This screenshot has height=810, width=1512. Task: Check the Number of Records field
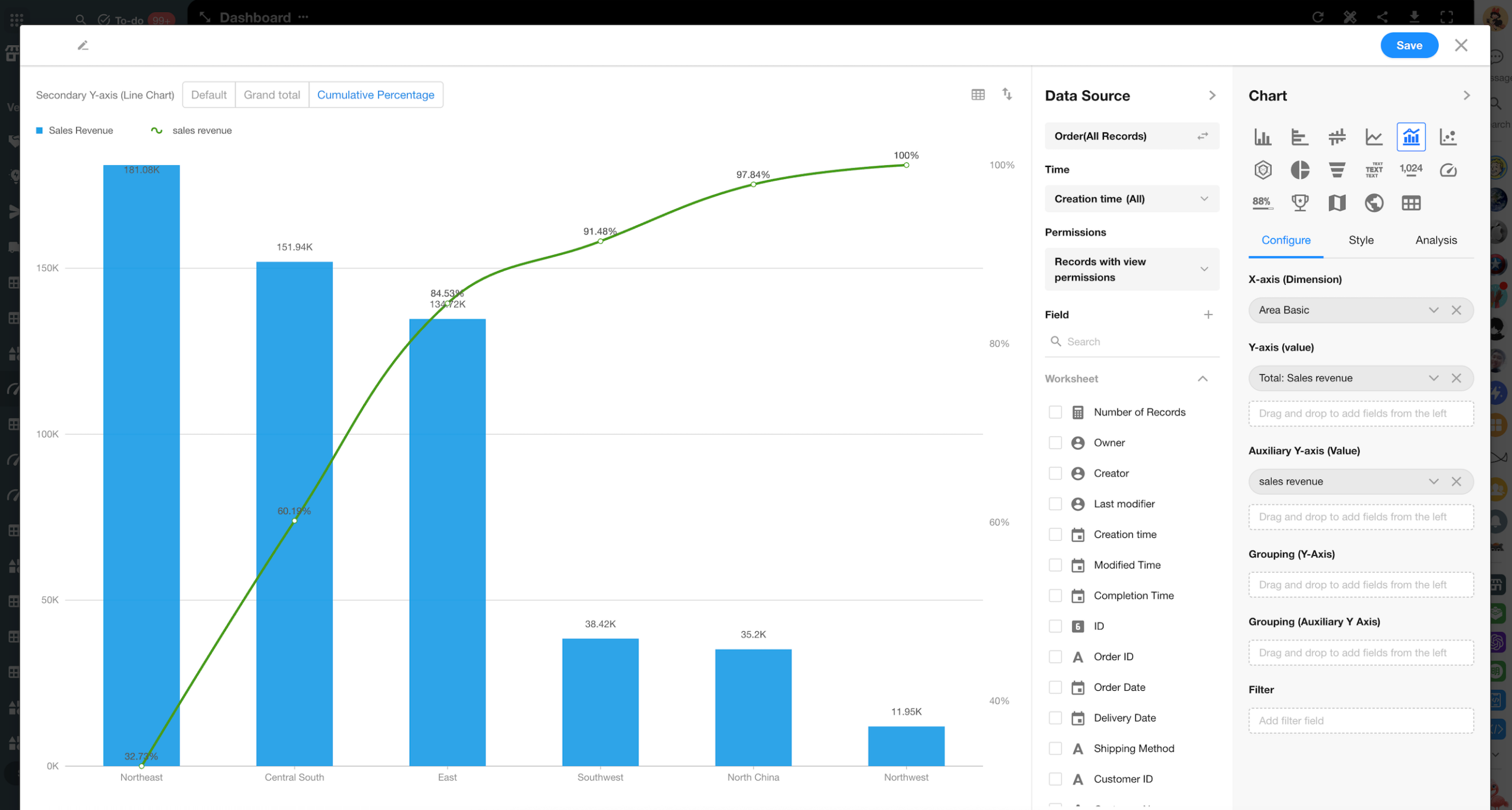pyautogui.click(x=1055, y=412)
